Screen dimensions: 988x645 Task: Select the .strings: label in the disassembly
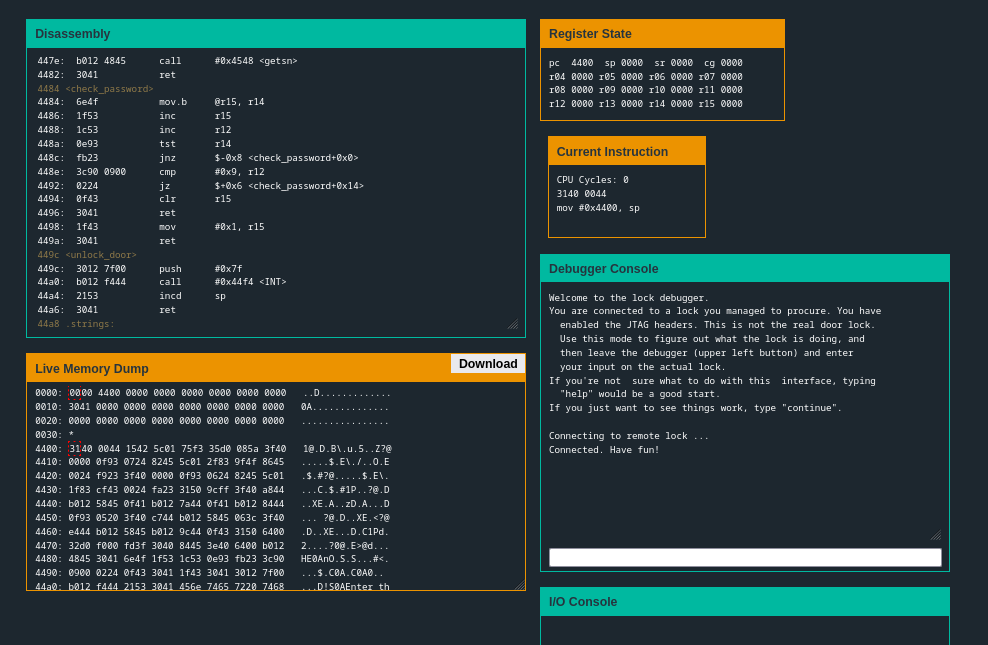(x=92, y=324)
